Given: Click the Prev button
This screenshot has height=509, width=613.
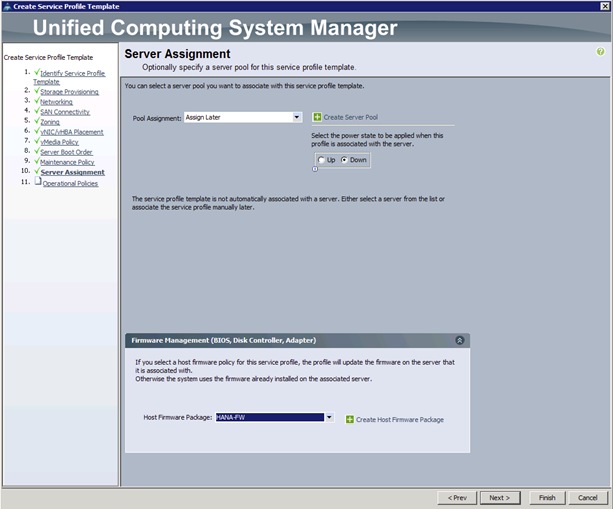Looking at the screenshot, I should [457, 498].
